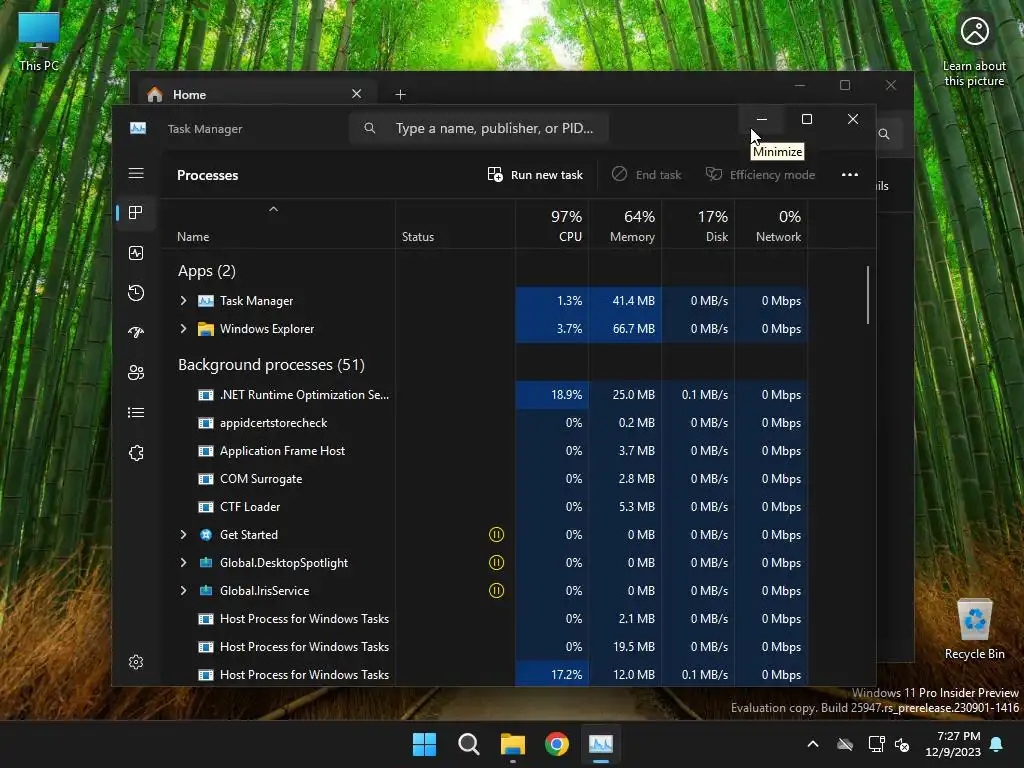Click the .NET Runtime Optimization process icon

coord(206,394)
